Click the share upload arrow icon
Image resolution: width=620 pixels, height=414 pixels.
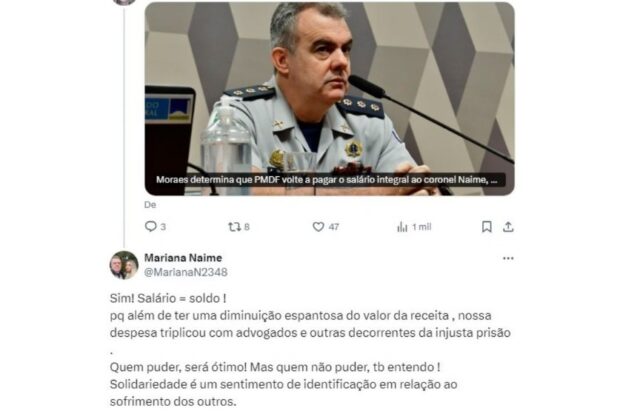tap(508, 227)
